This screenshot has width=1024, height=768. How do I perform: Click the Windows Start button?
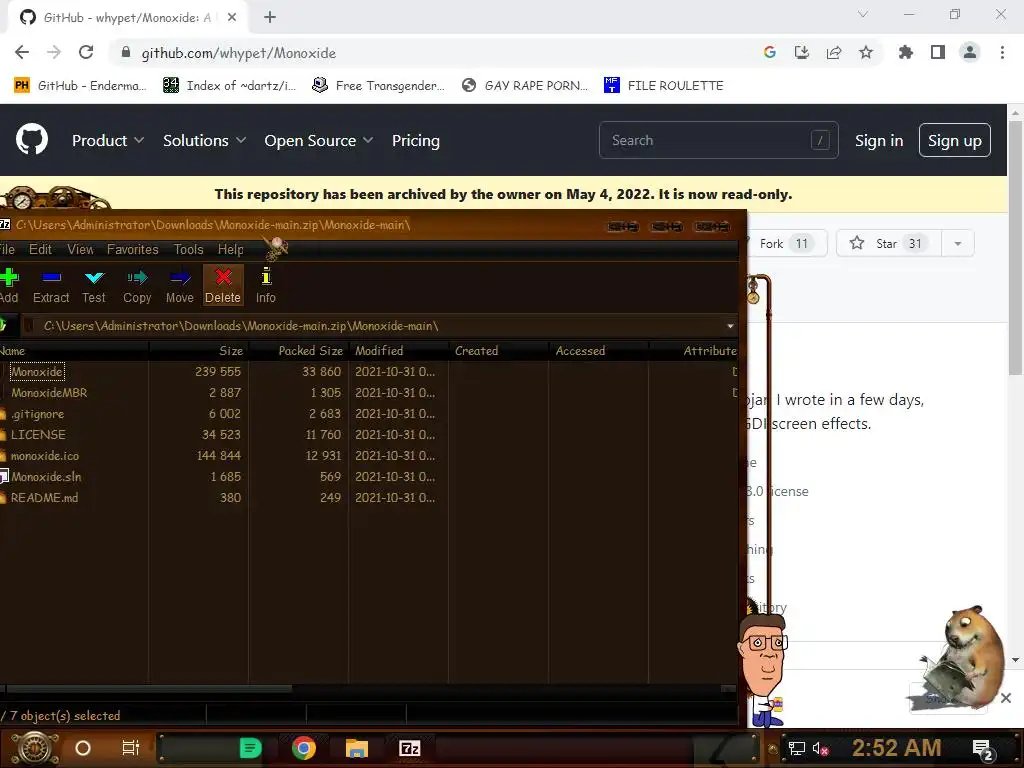34,748
